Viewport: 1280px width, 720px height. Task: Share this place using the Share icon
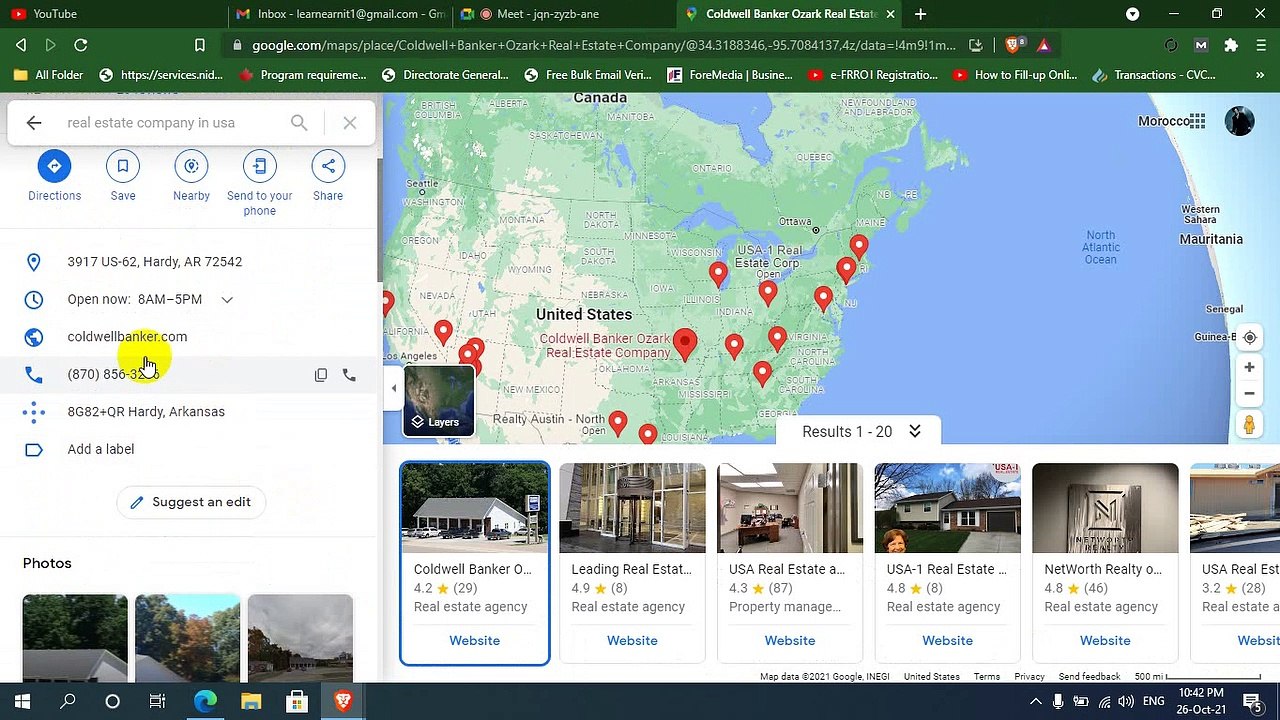coord(328,166)
